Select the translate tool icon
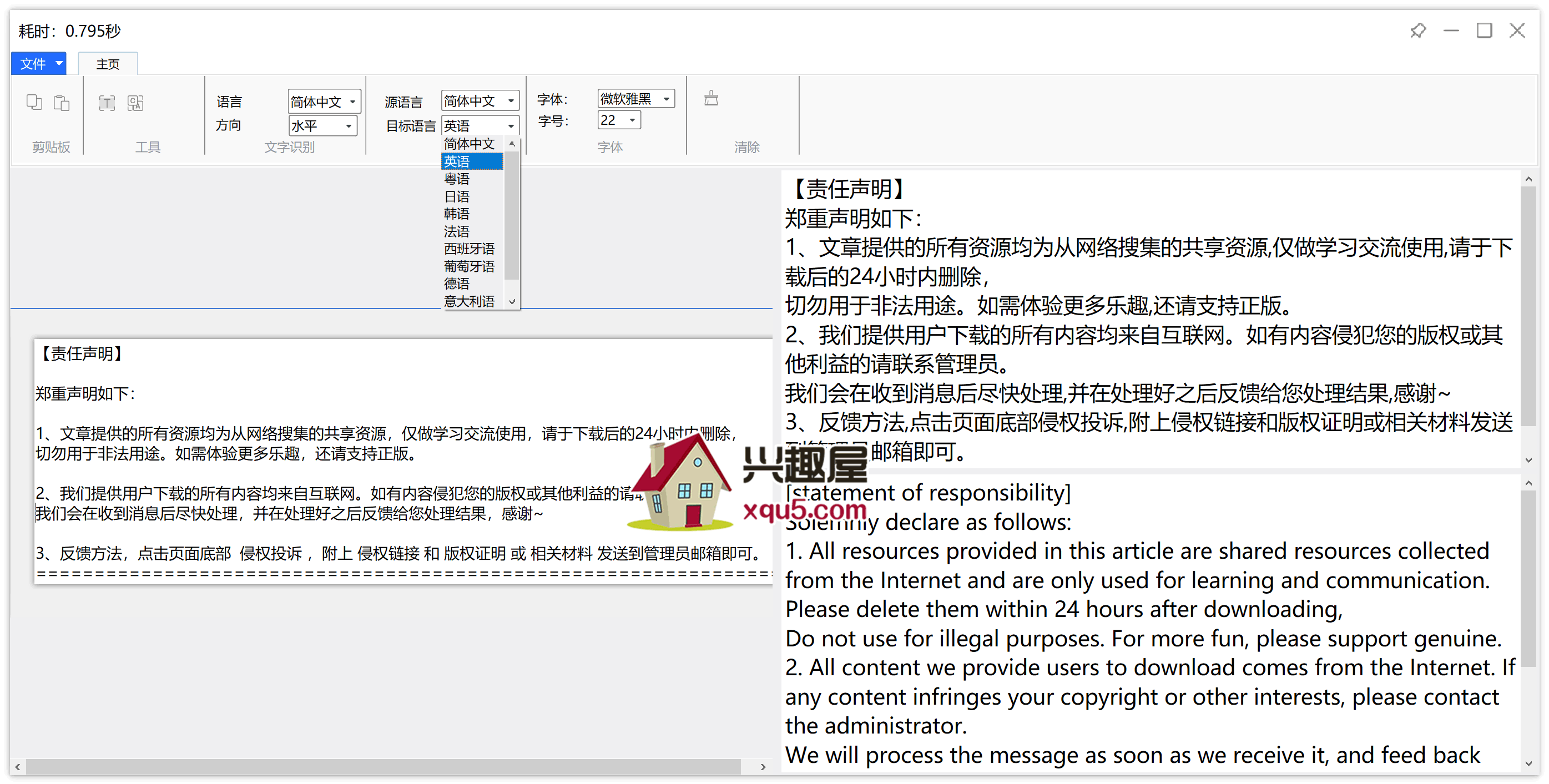This screenshot has width=1549, height=784. click(135, 103)
